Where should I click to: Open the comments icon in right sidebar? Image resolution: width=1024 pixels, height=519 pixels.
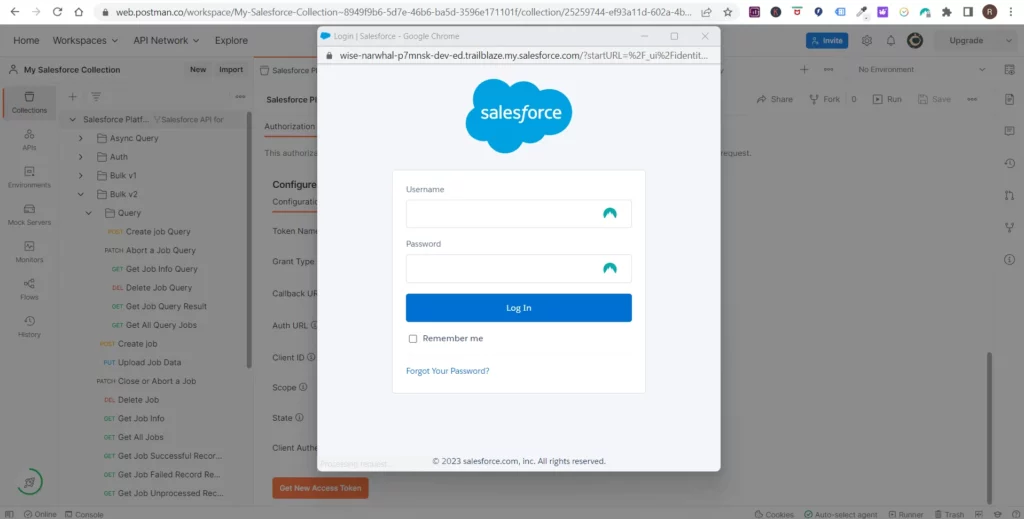pos(1010,131)
